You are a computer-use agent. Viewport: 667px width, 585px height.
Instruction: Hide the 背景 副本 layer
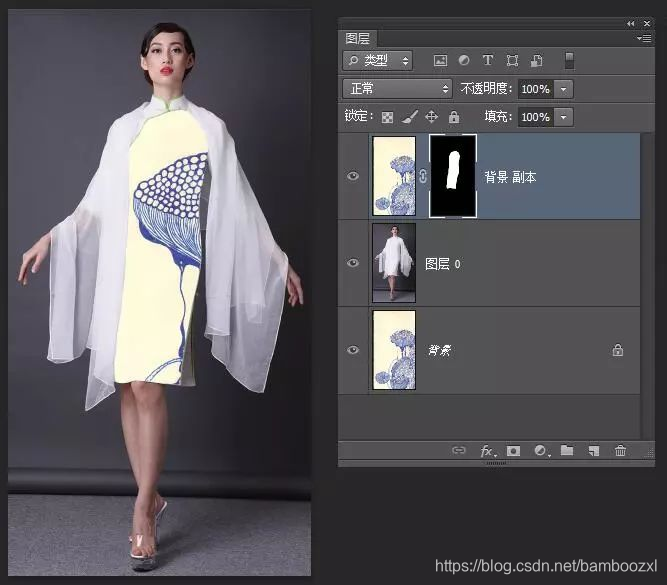(x=353, y=176)
